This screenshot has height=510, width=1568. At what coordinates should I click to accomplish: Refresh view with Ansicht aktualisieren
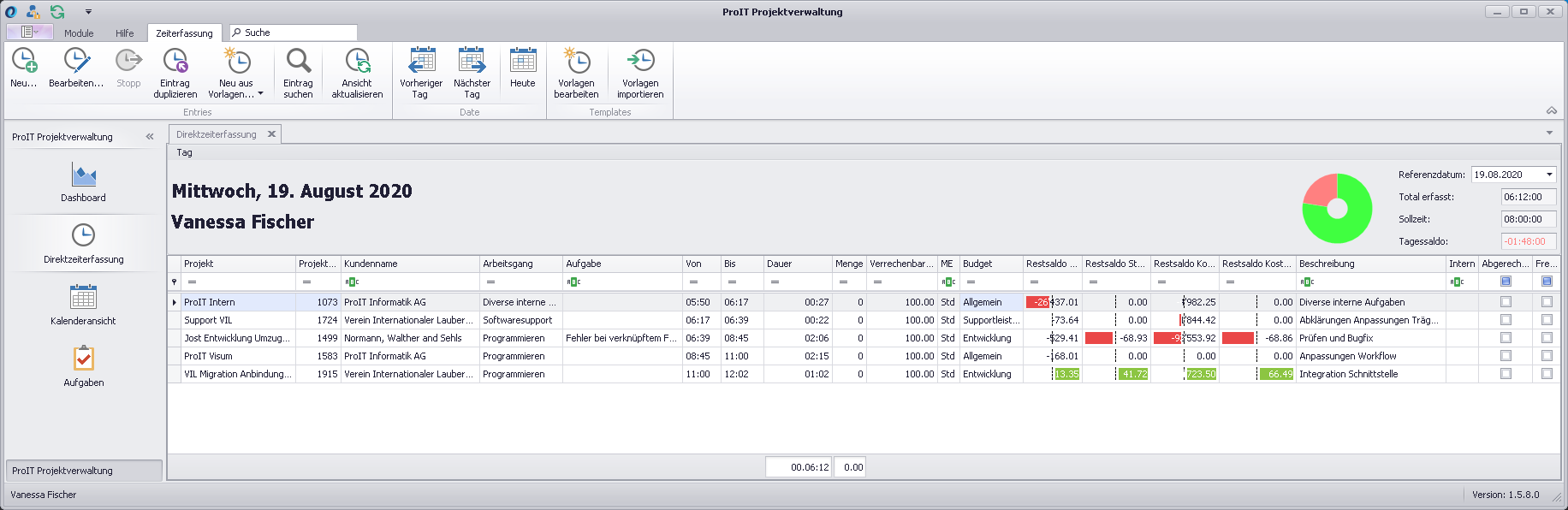[357, 62]
